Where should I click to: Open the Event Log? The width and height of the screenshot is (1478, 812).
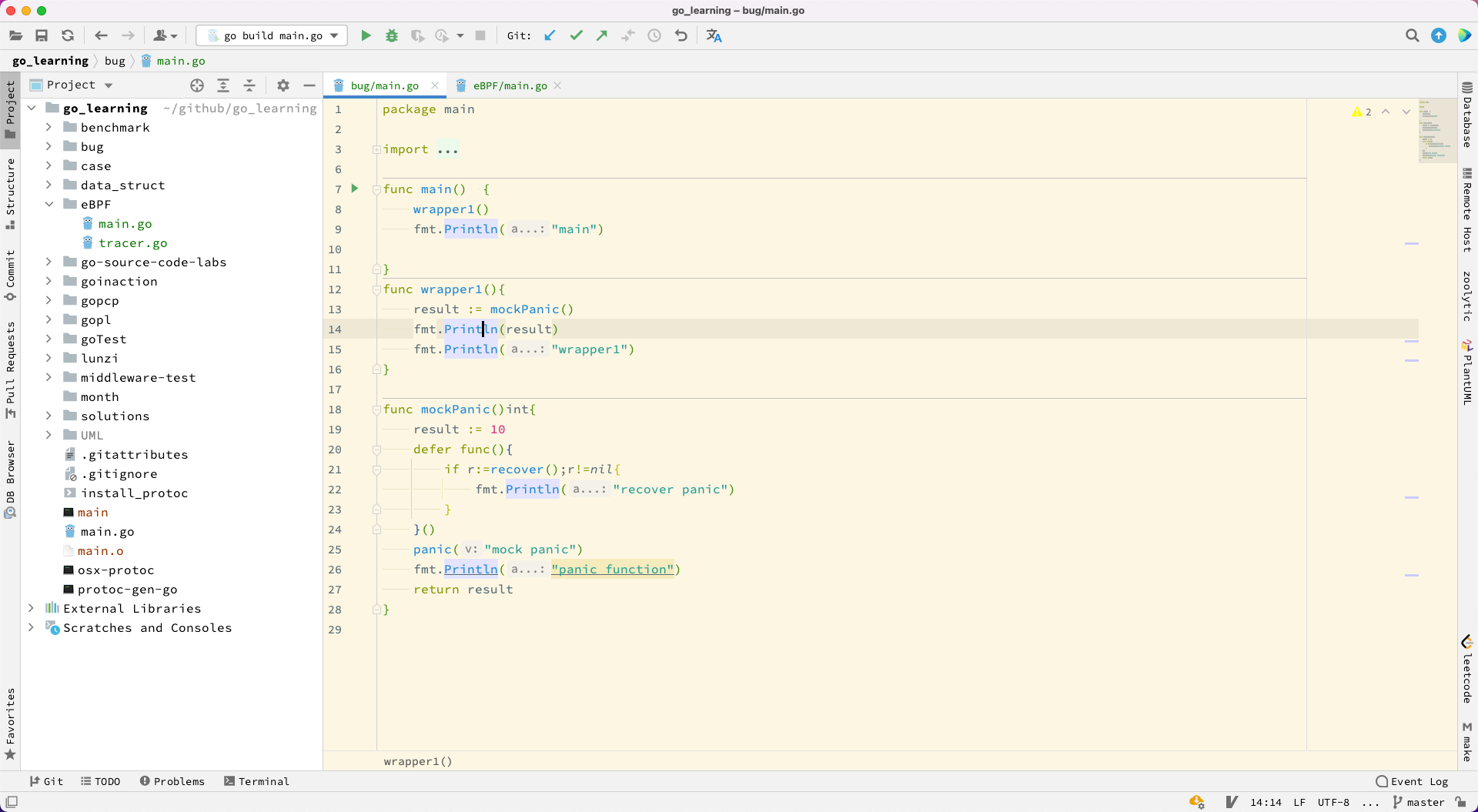[1412, 781]
